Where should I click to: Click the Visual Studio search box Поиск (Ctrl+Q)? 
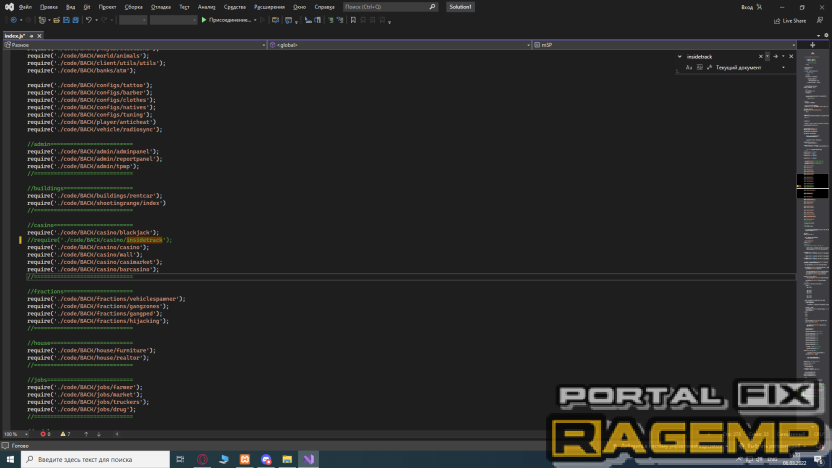(x=390, y=7)
